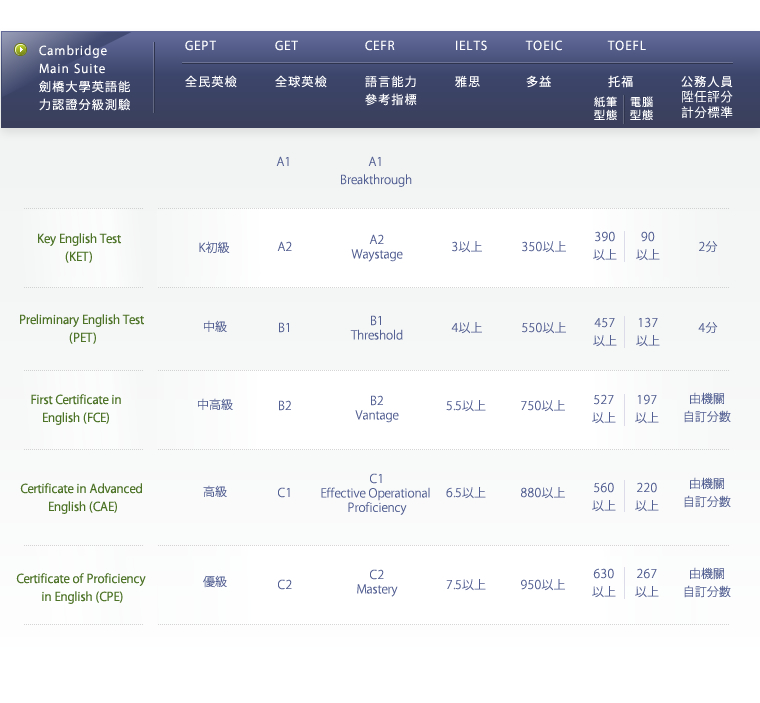Screen dimensions: 760x703
Task: Click the K初級 GEPT cell
Action: click(214, 248)
